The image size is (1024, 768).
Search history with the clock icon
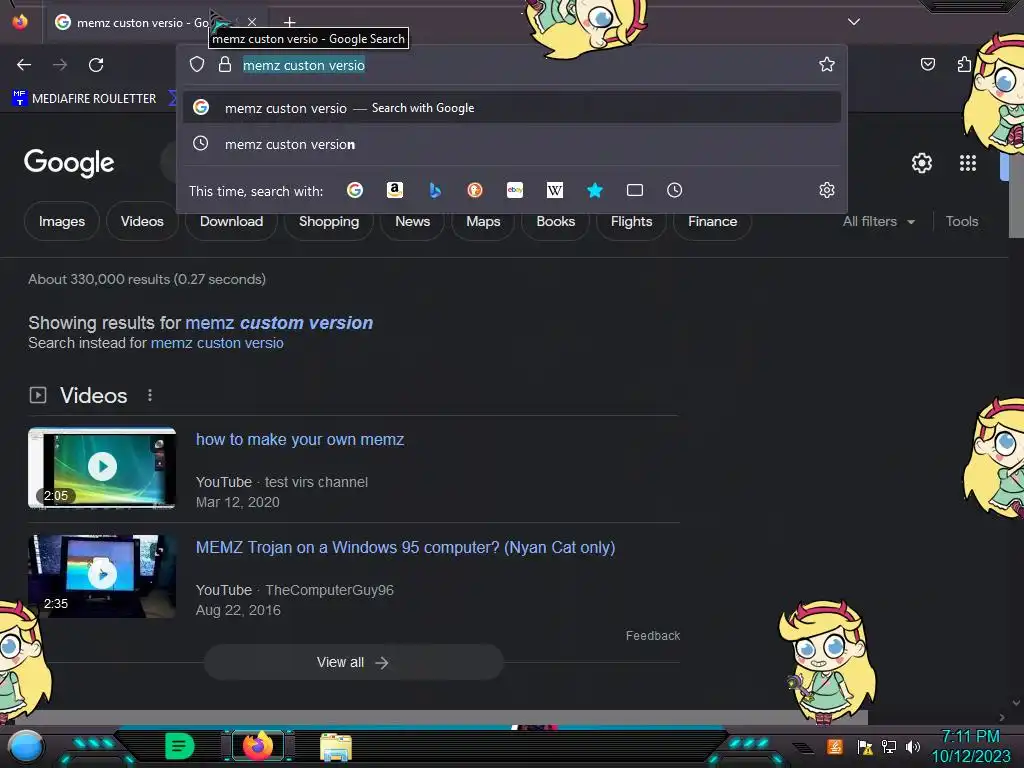click(x=675, y=190)
